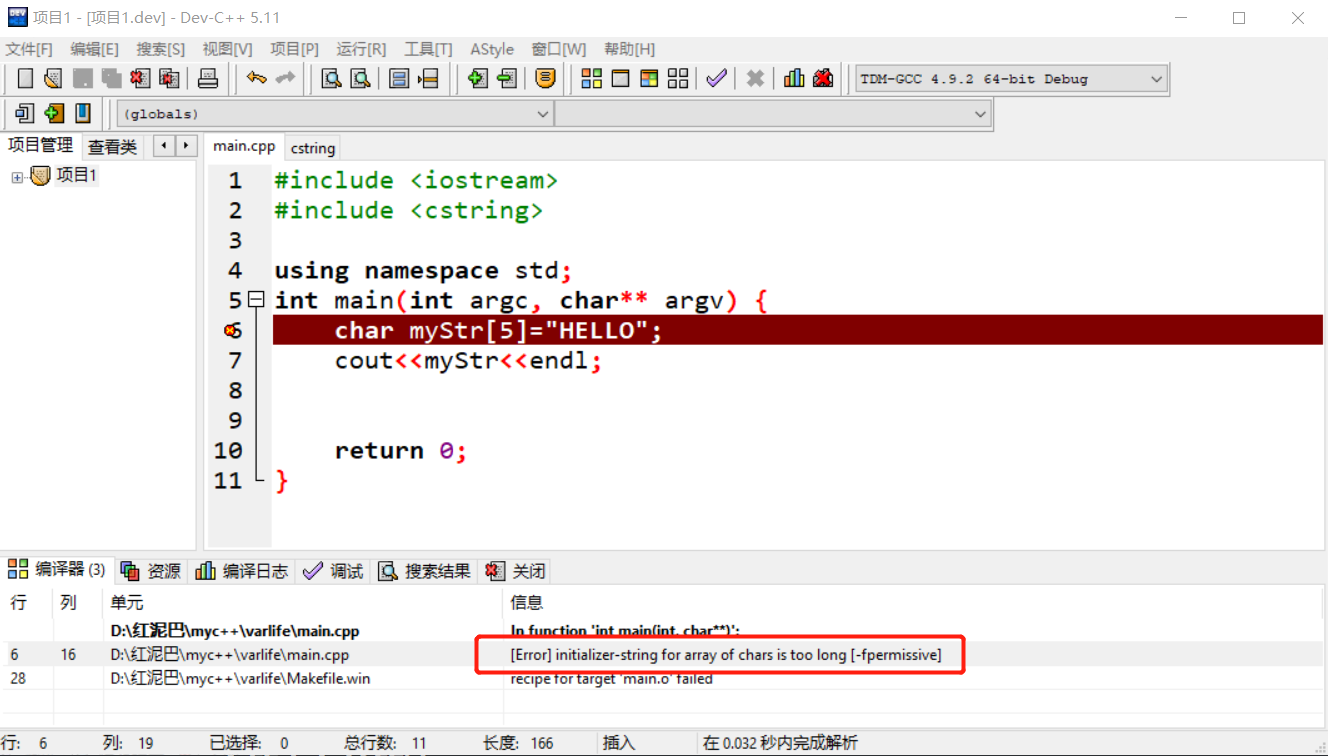Click the Compile & Run toolbar icon
This screenshot has width=1328, height=756.
pos(649,78)
